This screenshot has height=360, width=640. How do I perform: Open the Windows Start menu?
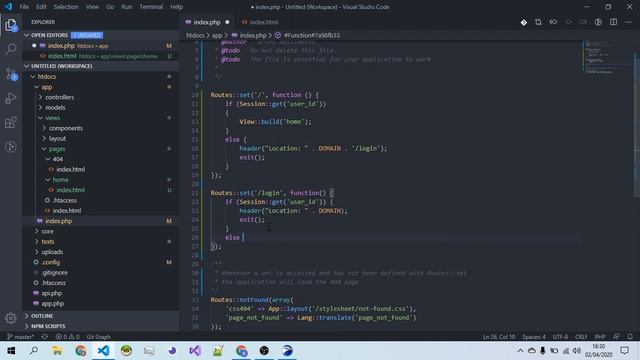[x=11, y=351]
